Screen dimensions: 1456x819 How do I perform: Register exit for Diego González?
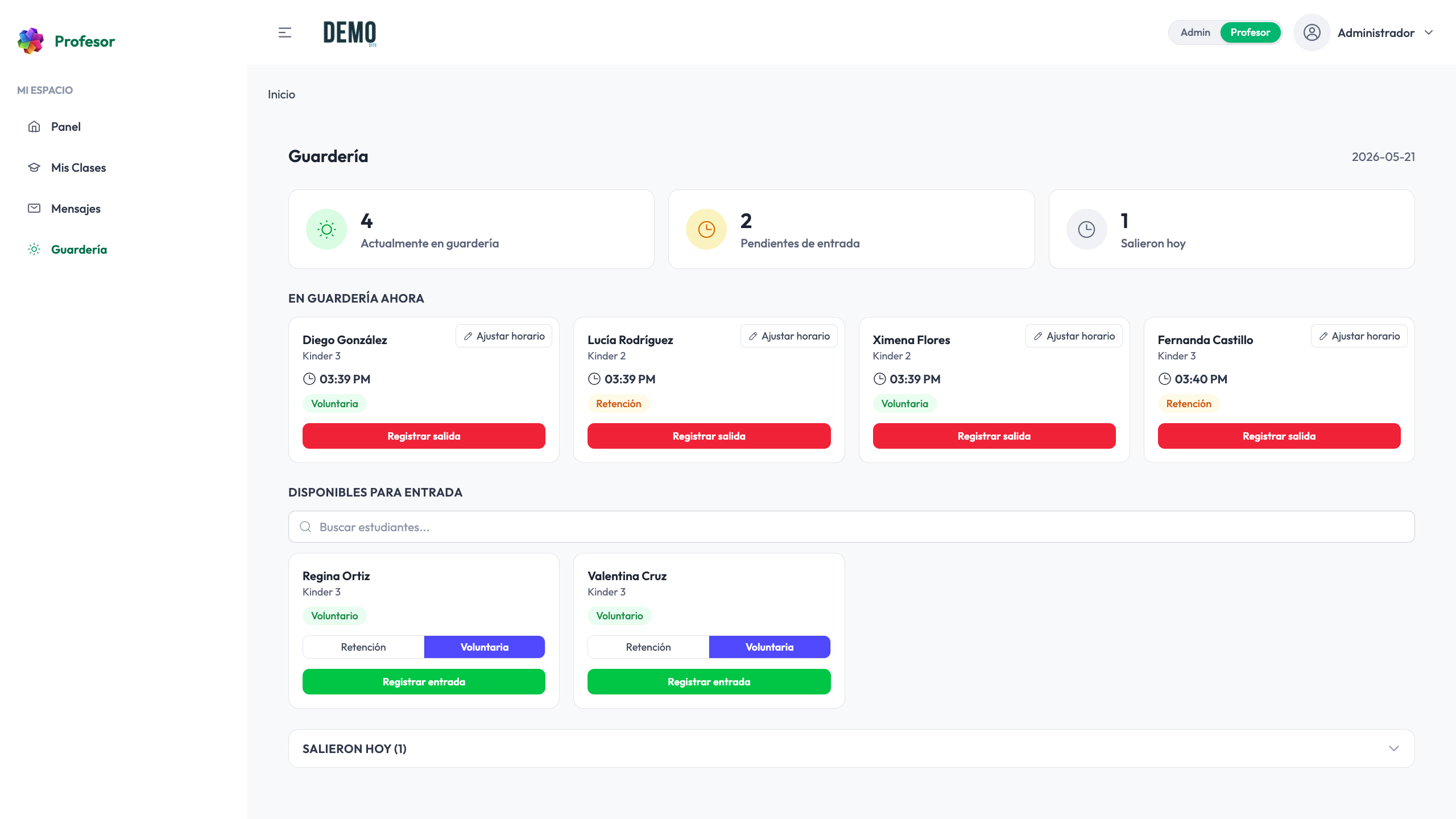pyautogui.click(x=424, y=436)
